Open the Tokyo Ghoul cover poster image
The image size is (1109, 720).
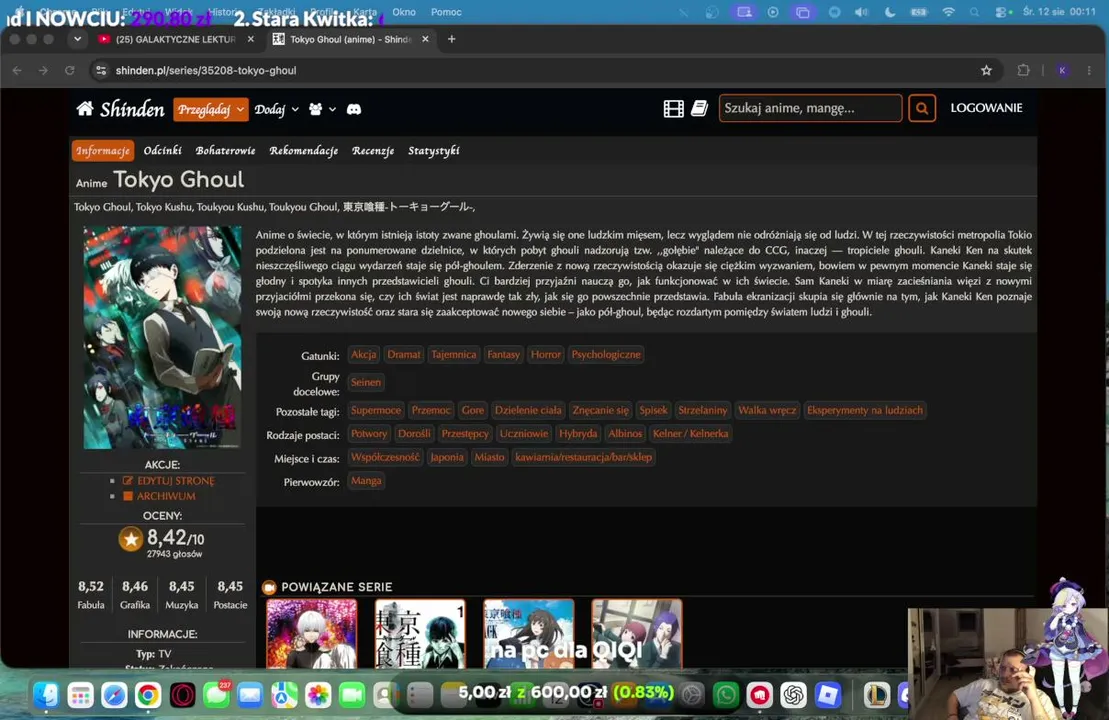tap(162, 337)
